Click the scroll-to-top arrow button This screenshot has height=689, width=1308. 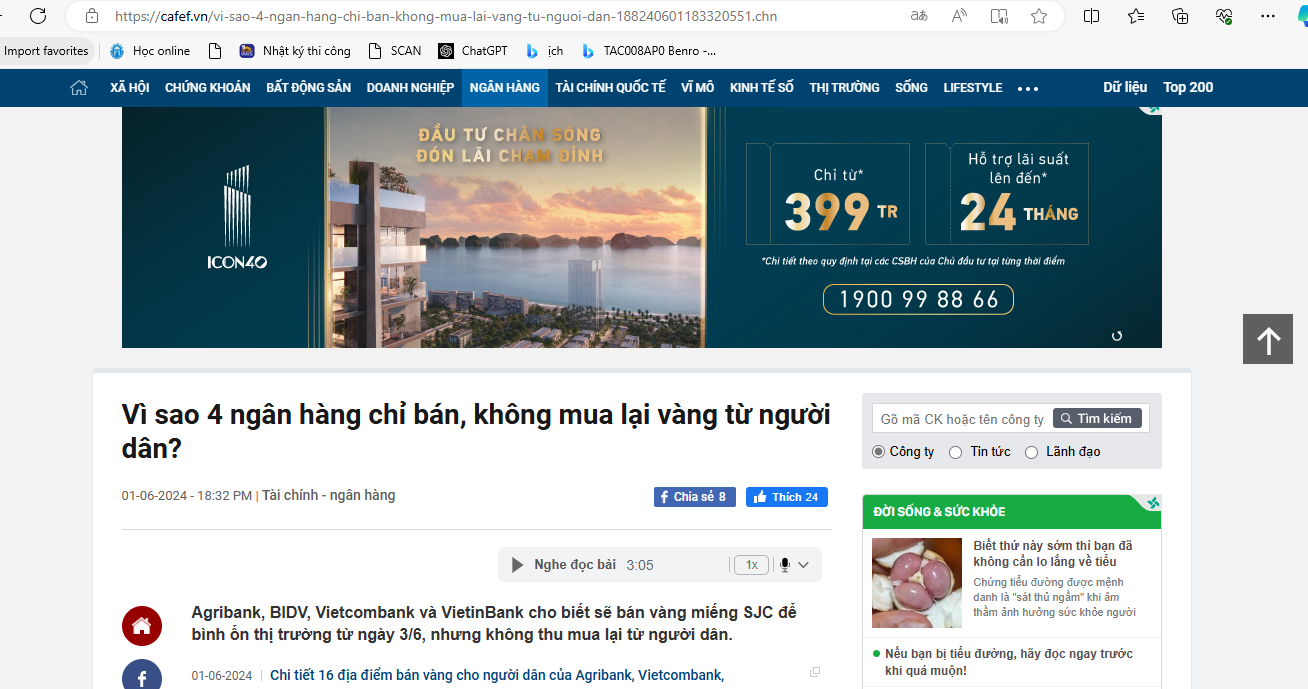tap(1268, 340)
